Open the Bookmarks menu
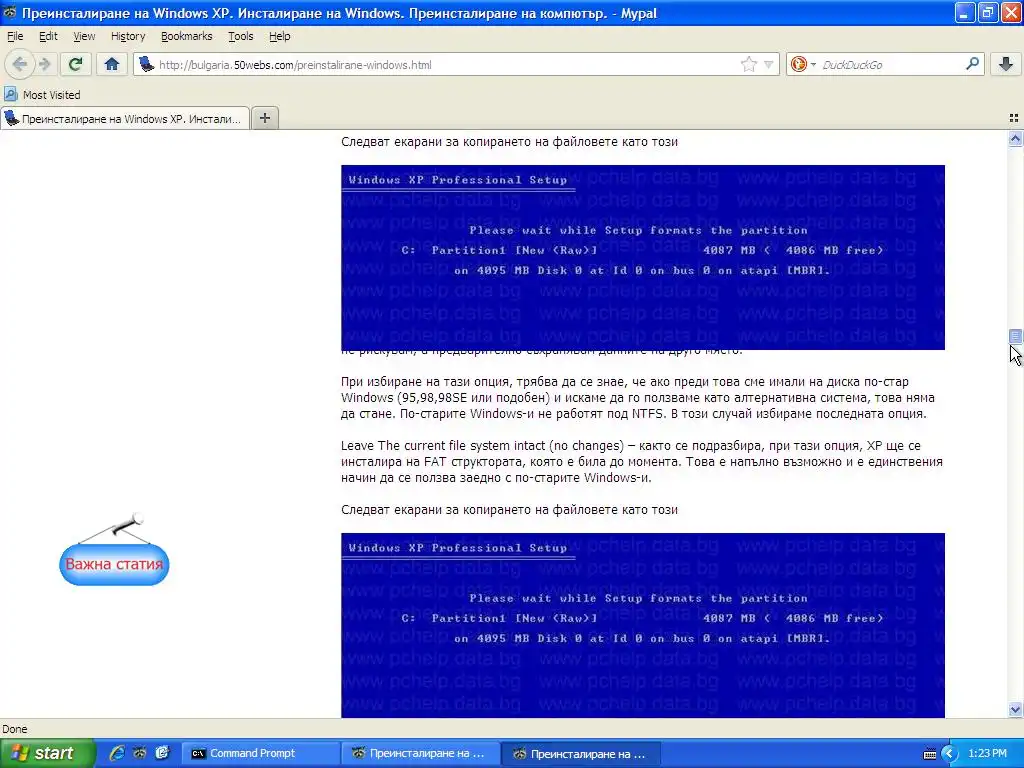The image size is (1024, 768). pyautogui.click(x=186, y=36)
